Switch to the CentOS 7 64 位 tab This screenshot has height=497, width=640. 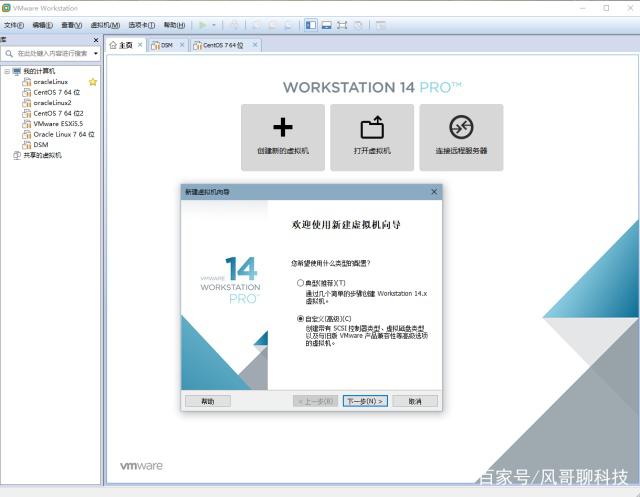pos(221,45)
